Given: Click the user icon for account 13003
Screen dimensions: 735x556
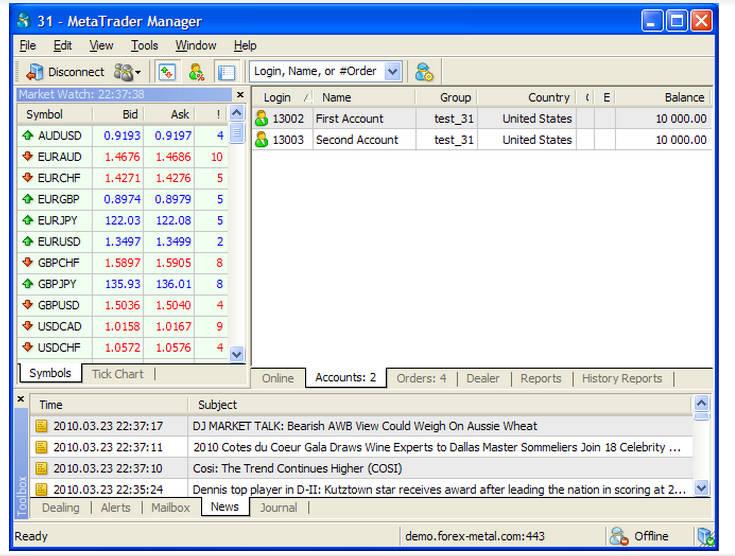Looking at the screenshot, I should (x=261, y=139).
